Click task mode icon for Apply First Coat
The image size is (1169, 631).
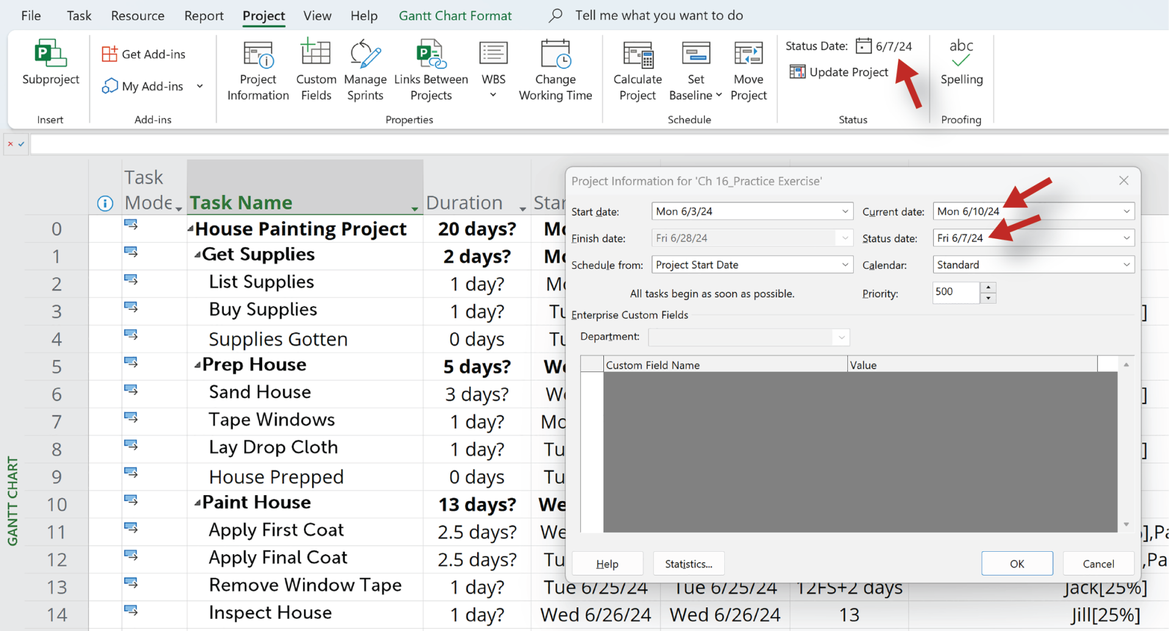[x=131, y=527]
